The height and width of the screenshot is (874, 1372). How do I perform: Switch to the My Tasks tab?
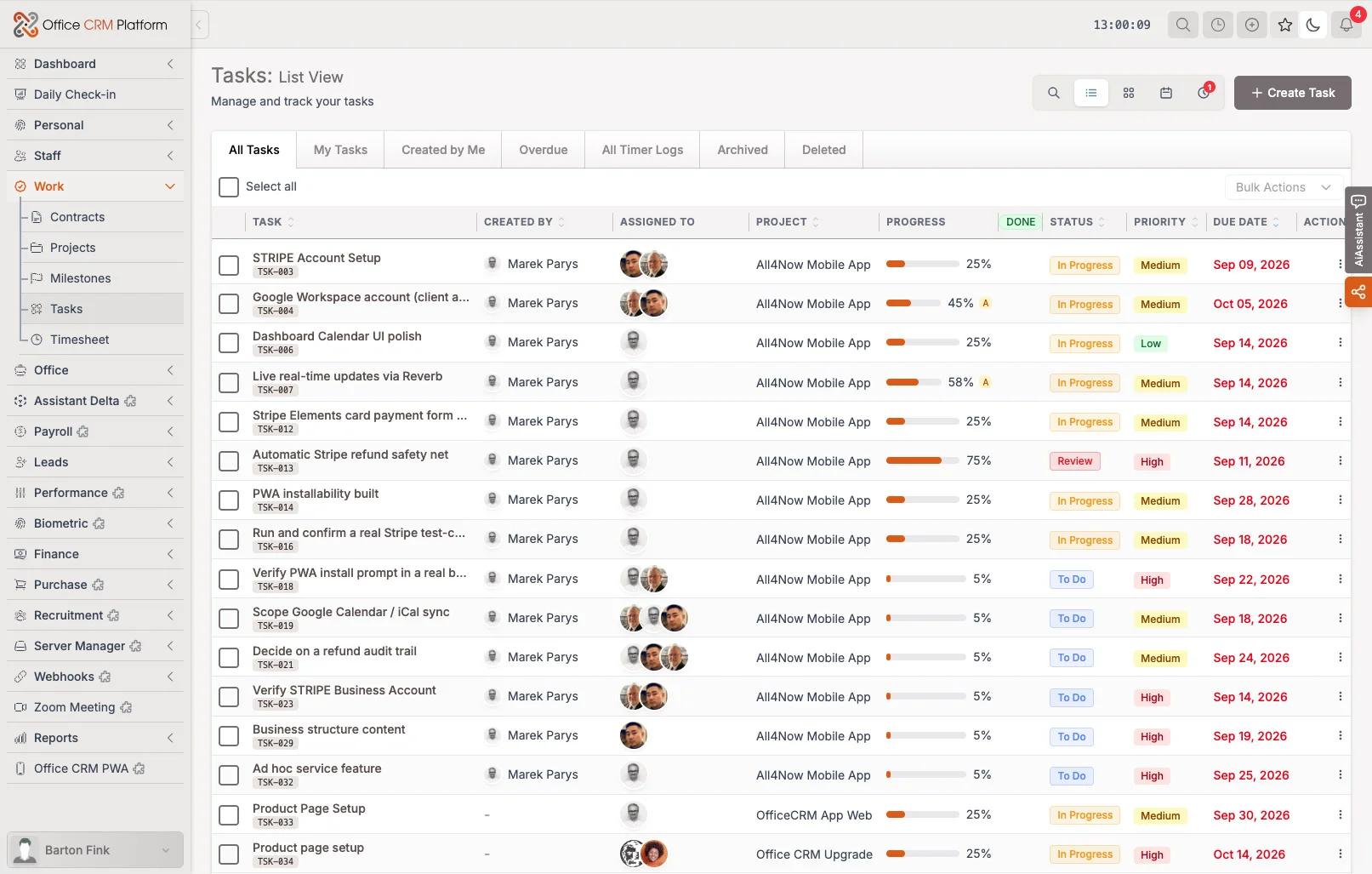(340, 150)
